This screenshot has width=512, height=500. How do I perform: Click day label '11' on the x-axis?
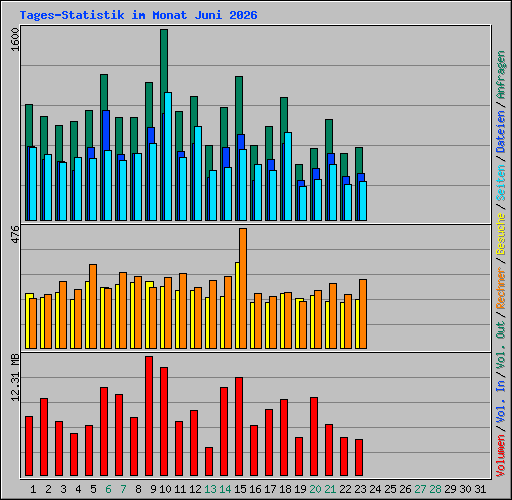180,489
